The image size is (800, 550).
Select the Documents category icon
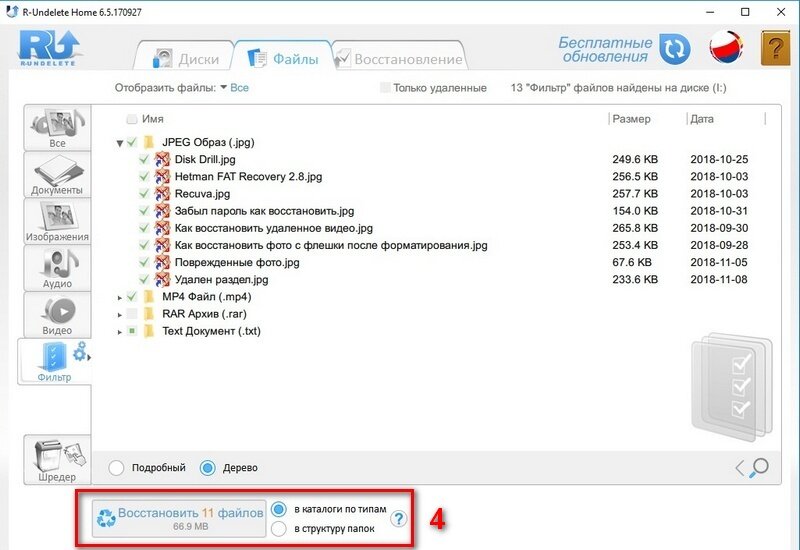tap(57, 174)
